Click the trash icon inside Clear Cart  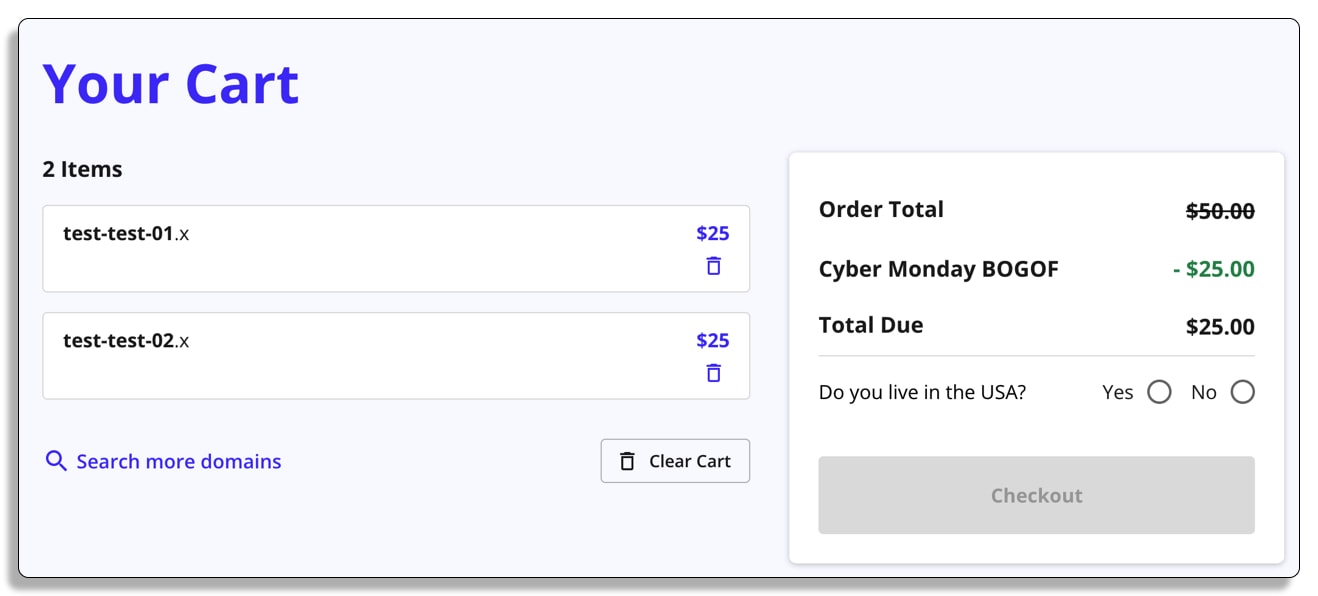pos(627,461)
